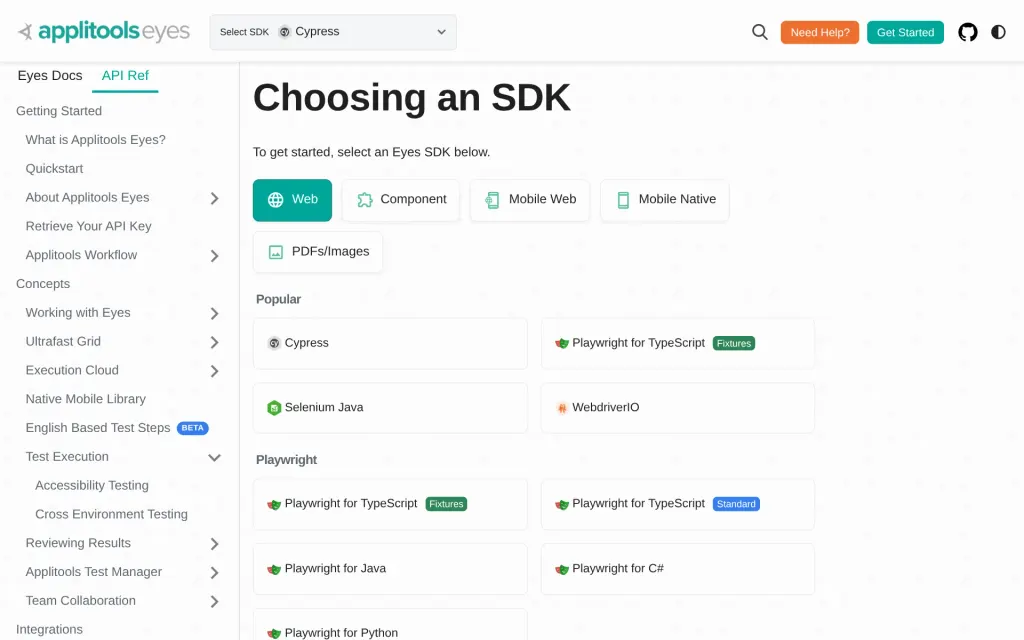Open the search magnifier icon
Viewport: 1024px width, 640px height.
pyautogui.click(x=760, y=32)
